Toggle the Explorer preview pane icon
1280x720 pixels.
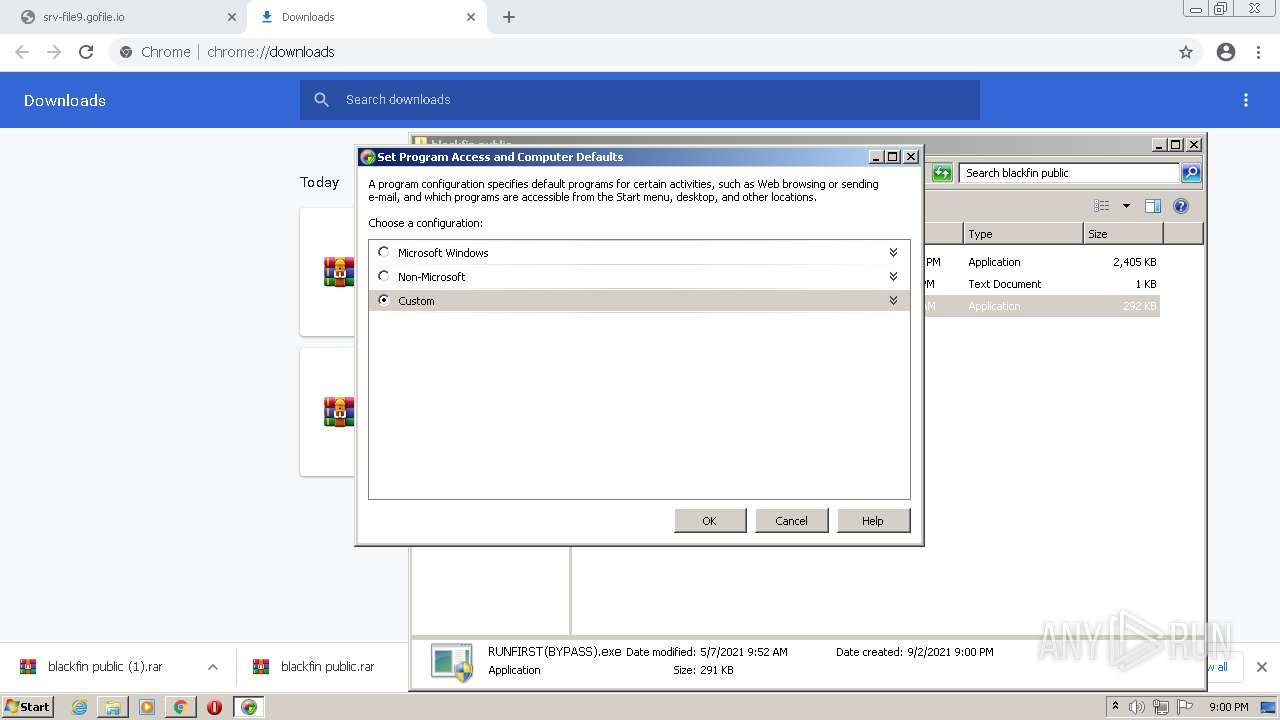pos(1153,206)
